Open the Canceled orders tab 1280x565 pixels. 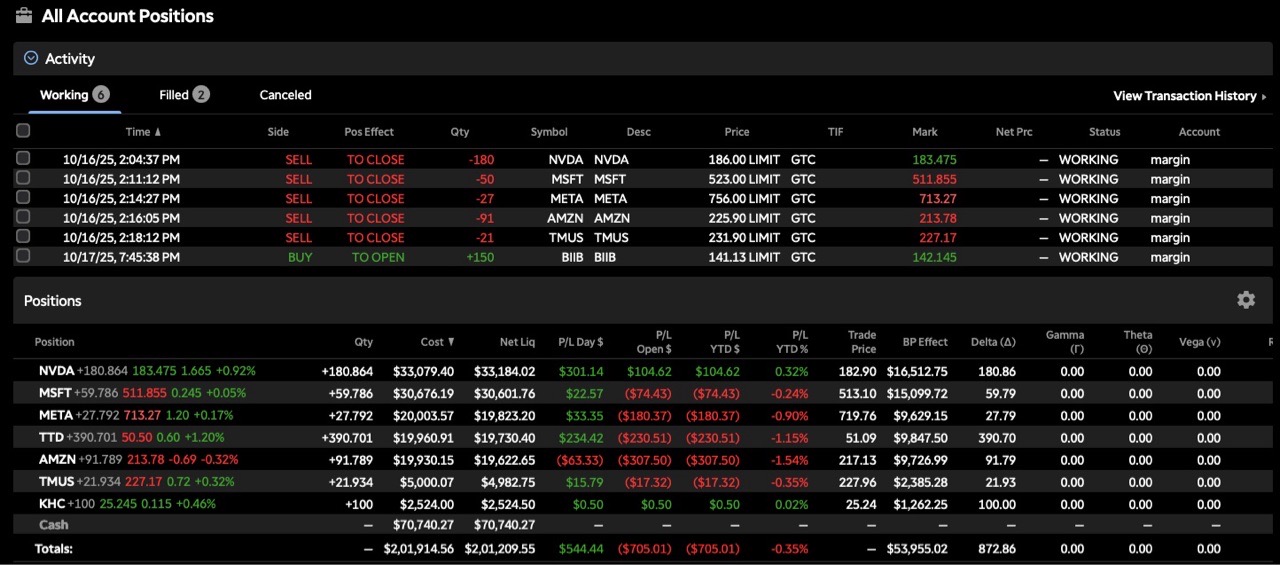pos(285,95)
